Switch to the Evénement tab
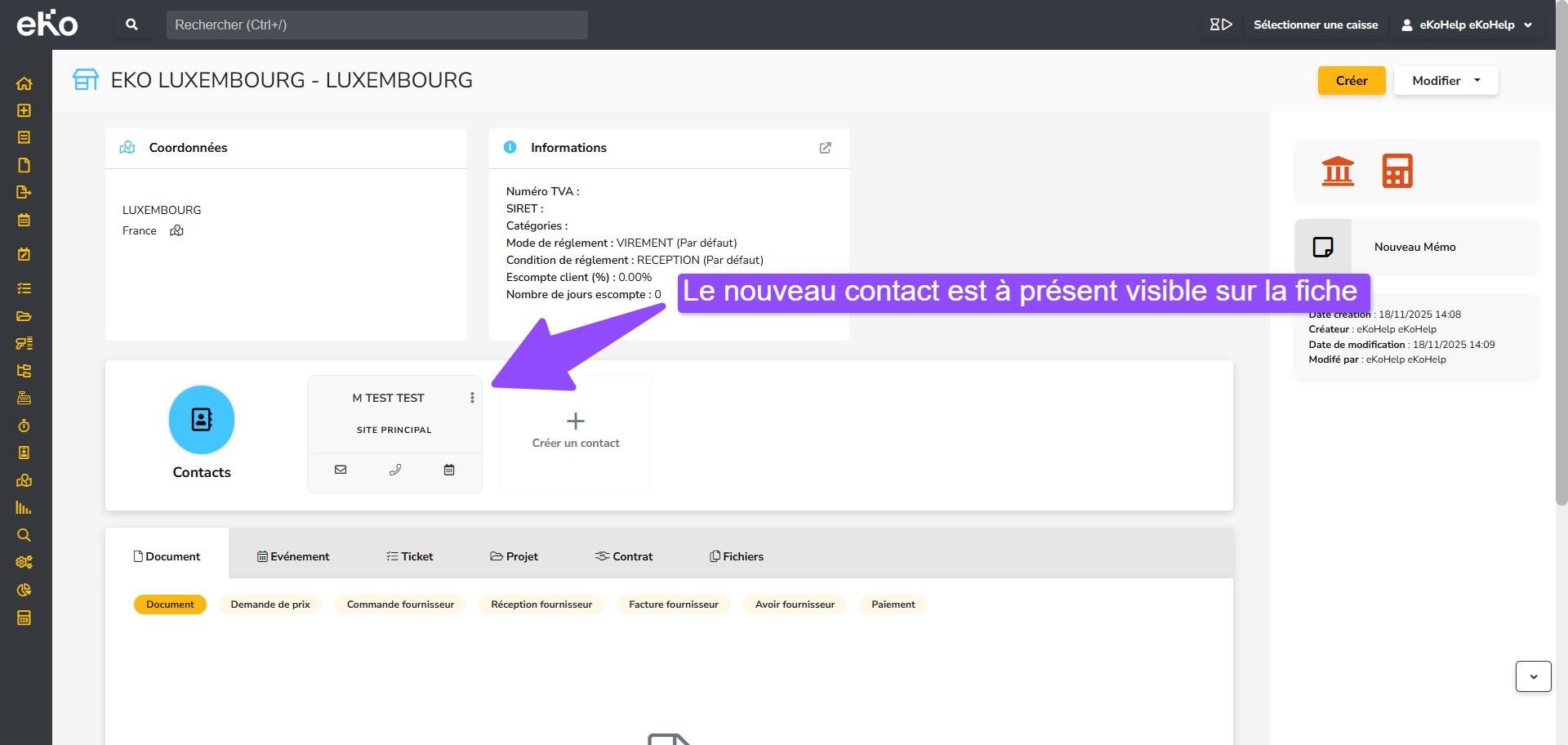 (293, 556)
